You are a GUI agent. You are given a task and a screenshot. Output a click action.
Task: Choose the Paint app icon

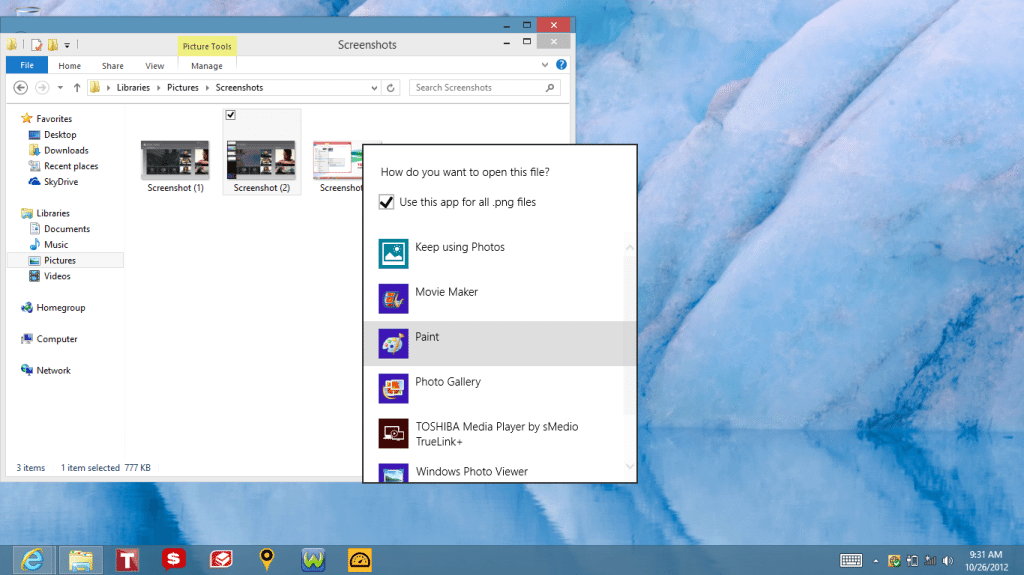pyautogui.click(x=393, y=344)
